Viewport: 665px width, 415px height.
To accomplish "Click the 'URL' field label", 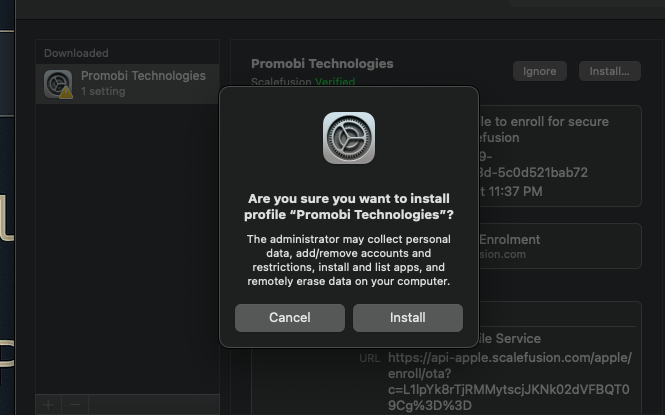I will click(369, 359).
